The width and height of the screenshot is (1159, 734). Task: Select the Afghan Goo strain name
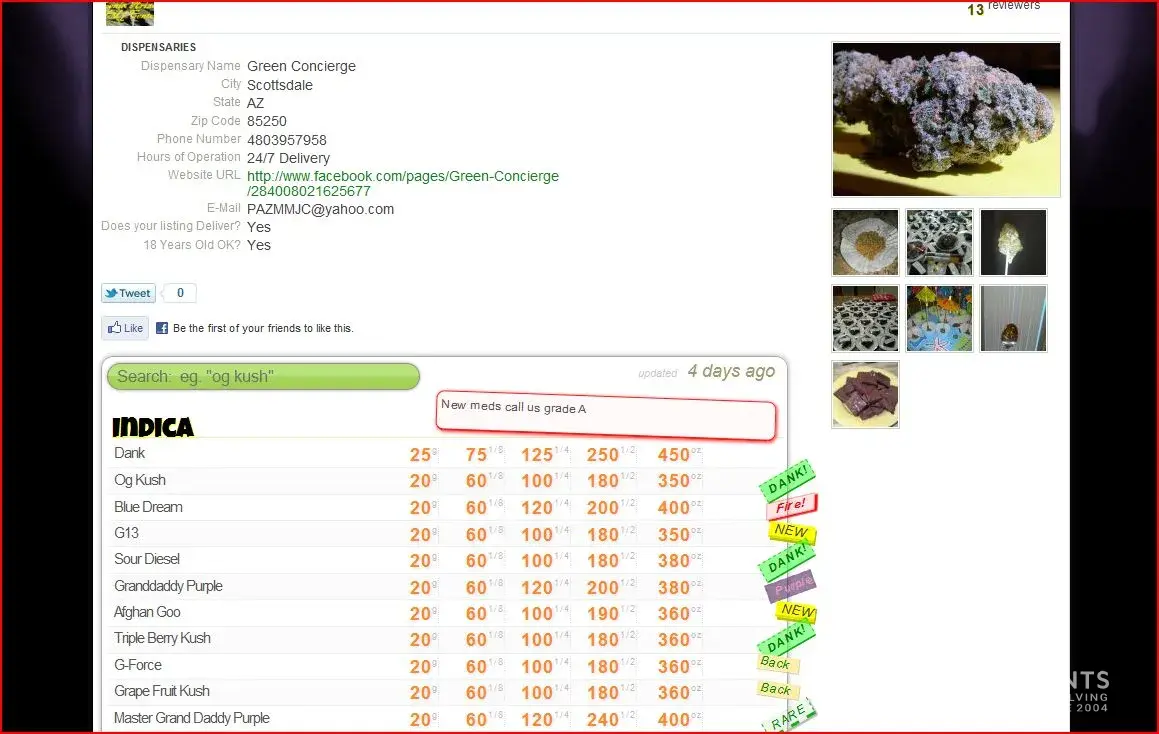tap(147, 612)
